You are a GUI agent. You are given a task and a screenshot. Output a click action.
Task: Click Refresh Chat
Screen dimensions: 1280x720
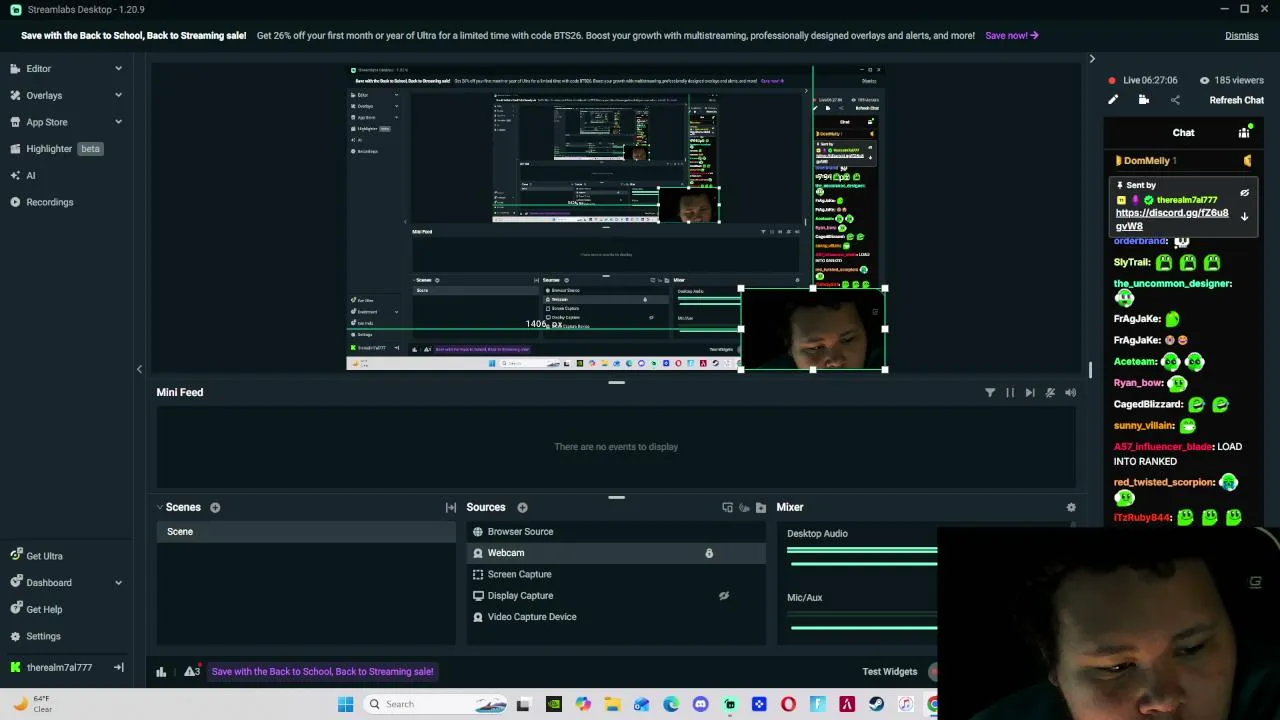point(1236,100)
